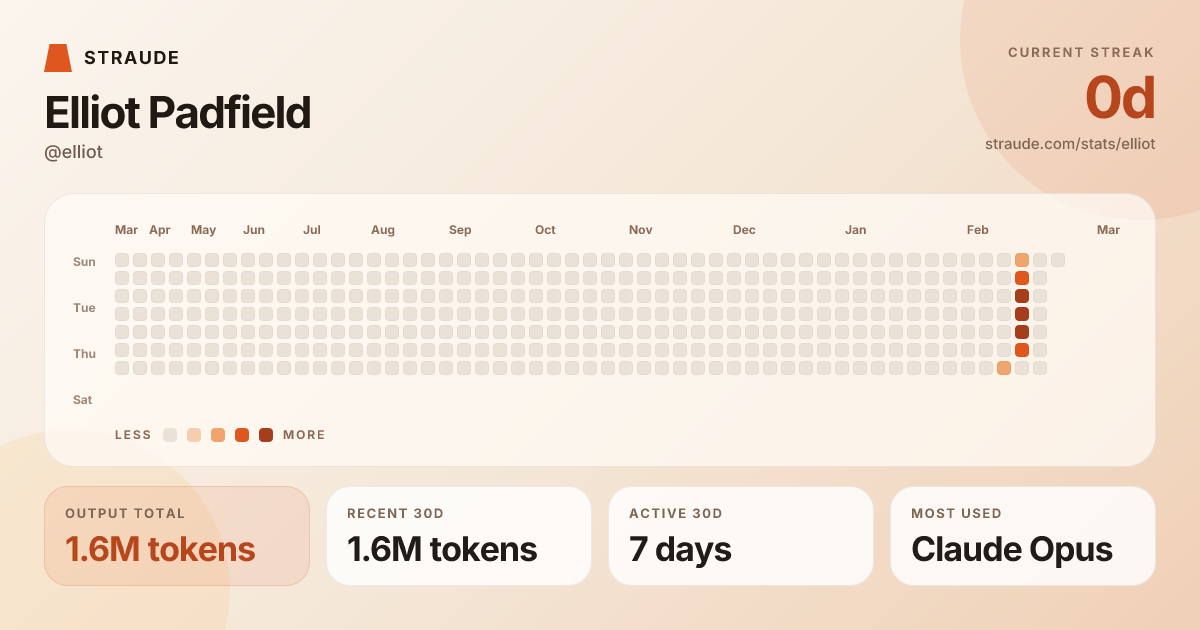Screen dimensions: 1200x630
Task: Click the orange activity cell in the Sun row
Action: 1022,260
